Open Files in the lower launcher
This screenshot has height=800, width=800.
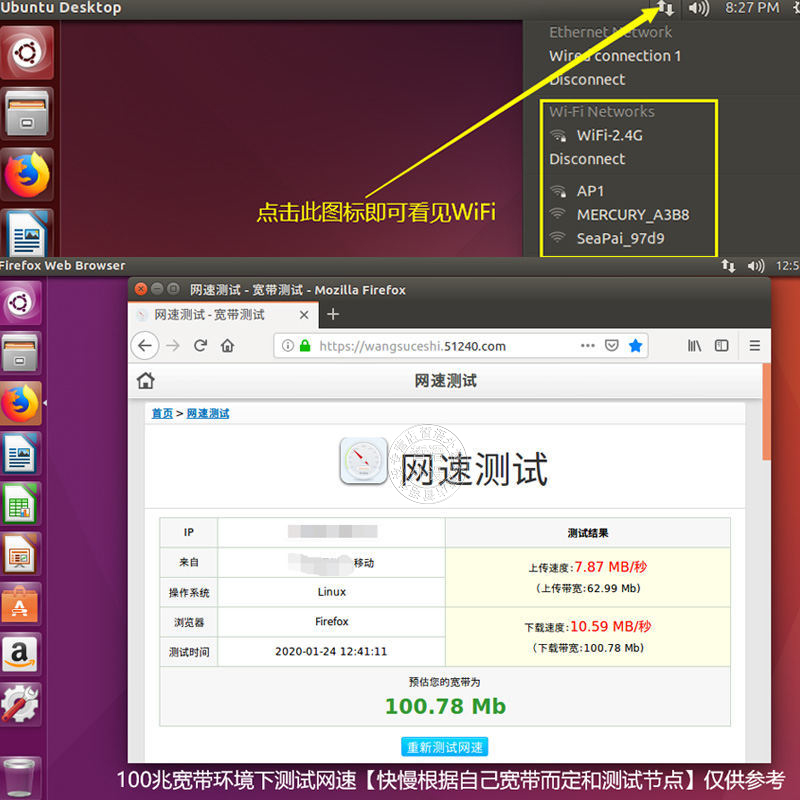(20, 353)
